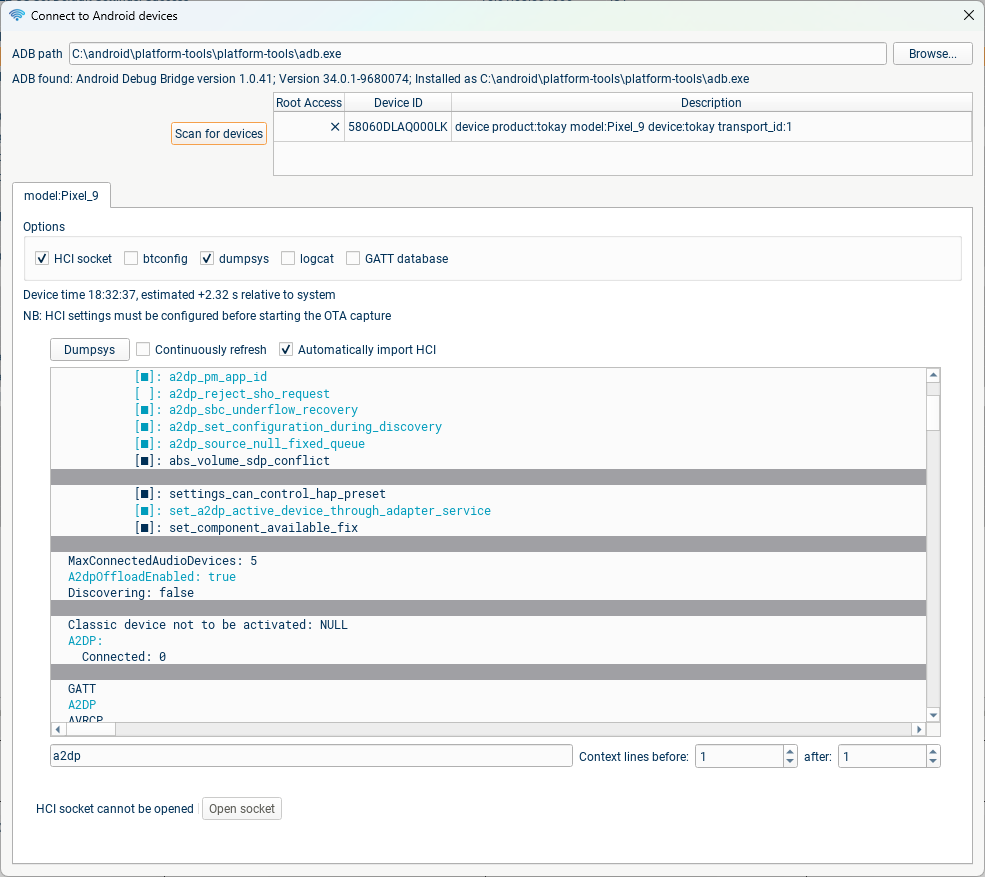Click the ADB path input field

477,54
